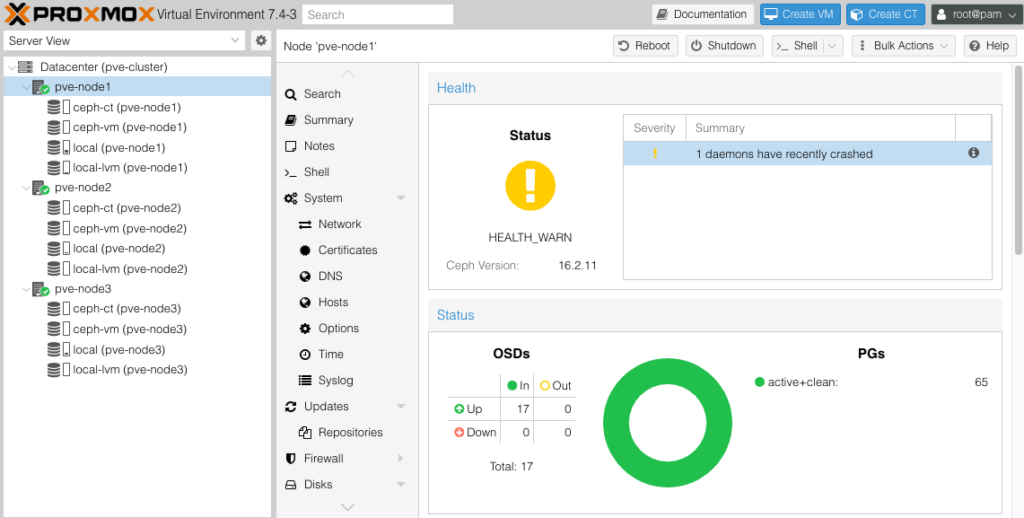Collapse the Updates menu section
Viewport: 1024px width, 518px height.
(401, 406)
